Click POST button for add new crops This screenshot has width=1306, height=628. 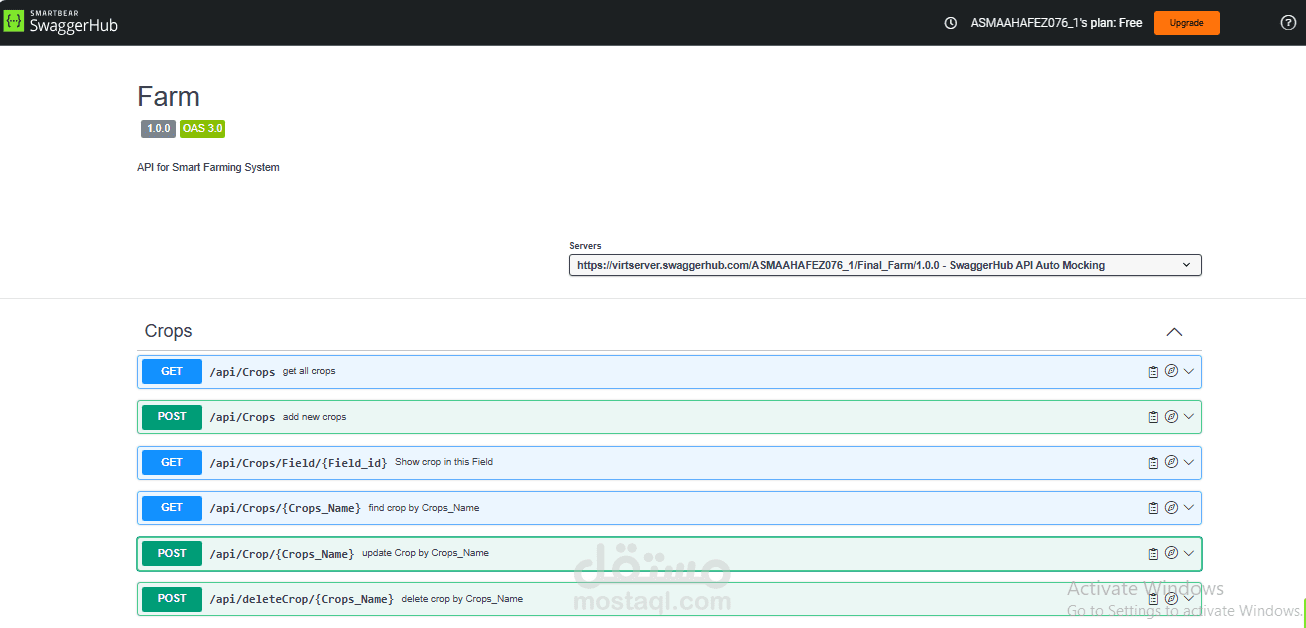click(x=172, y=417)
